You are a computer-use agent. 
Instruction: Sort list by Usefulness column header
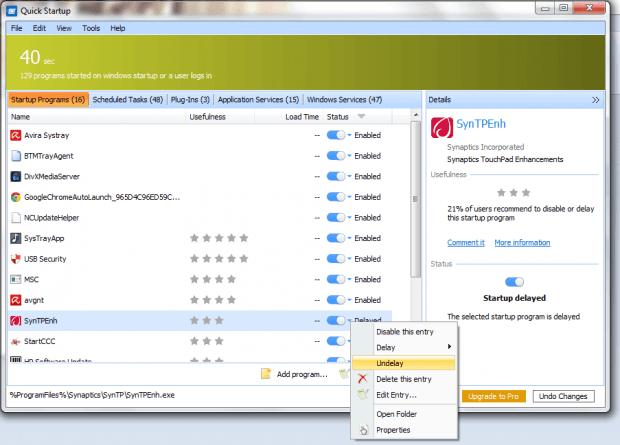[220, 117]
